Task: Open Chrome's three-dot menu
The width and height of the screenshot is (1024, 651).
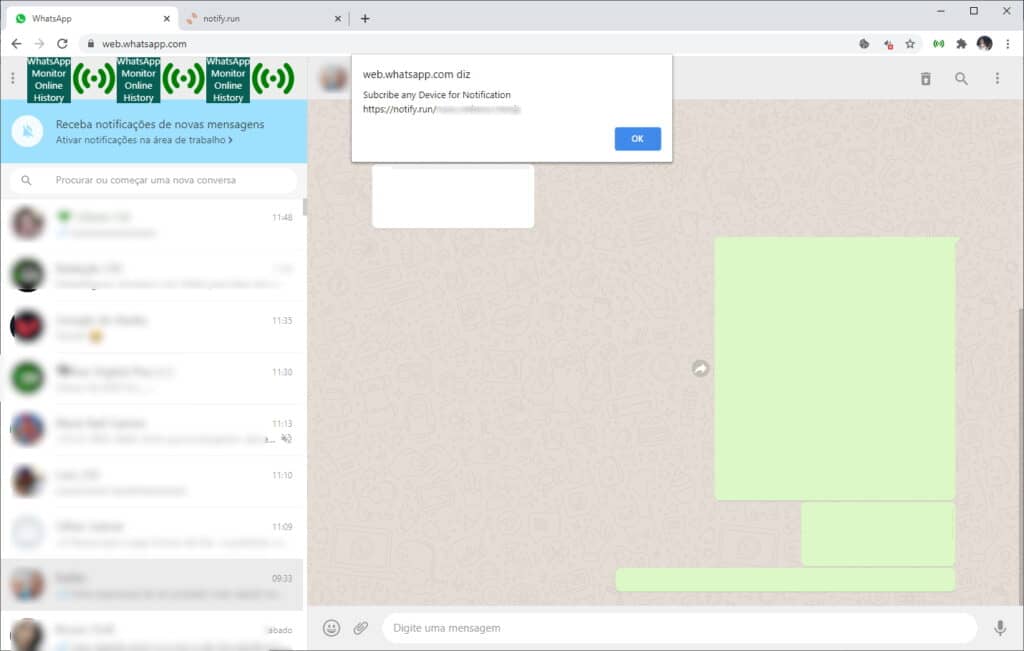Action: pos(1008,44)
